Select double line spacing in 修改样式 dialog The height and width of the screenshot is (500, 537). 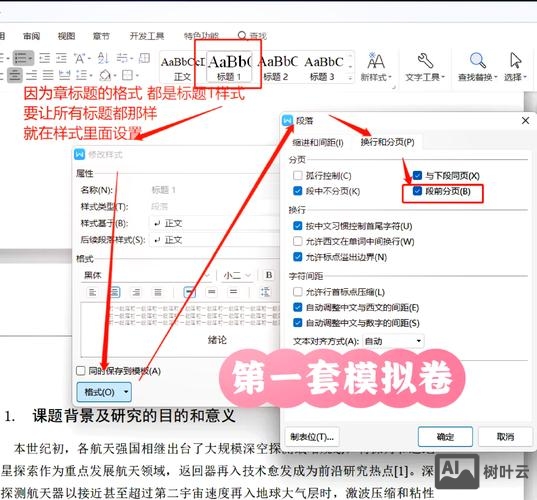pyautogui.click(x=234, y=292)
